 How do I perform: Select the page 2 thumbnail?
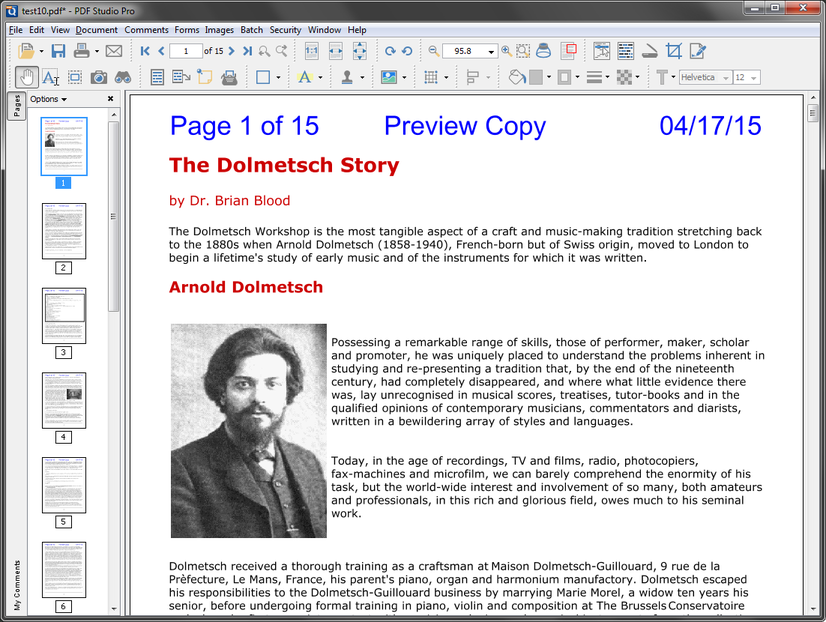pyautogui.click(x=64, y=231)
